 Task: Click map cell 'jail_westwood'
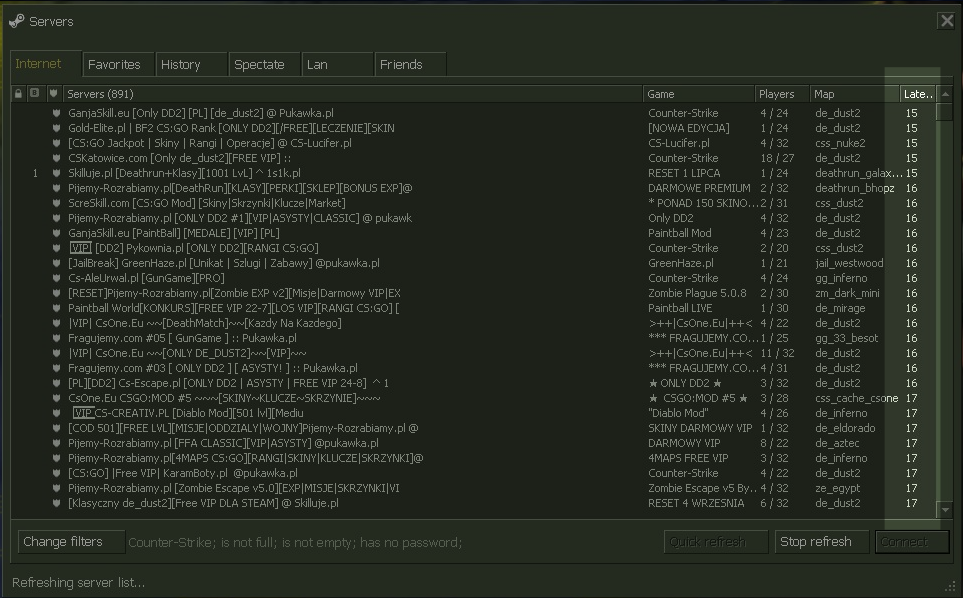[x=849, y=263]
